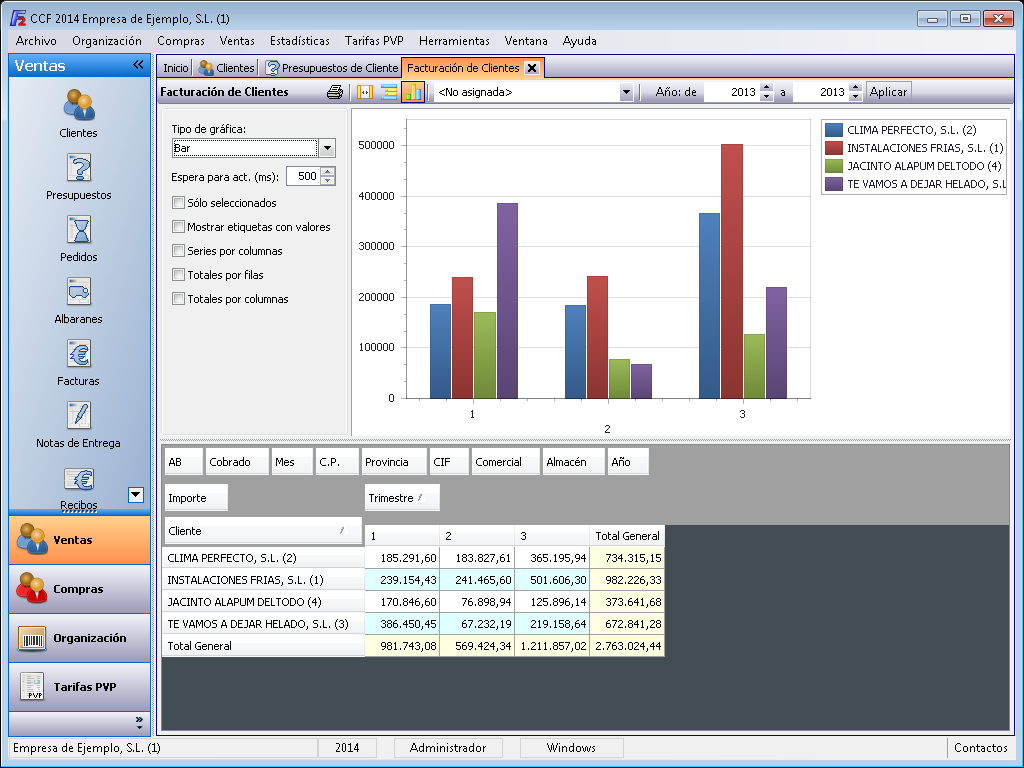The image size is (1024, 768).
Task: Click the starting year input field
Action: pyautogui.click(x=730, y=92)
